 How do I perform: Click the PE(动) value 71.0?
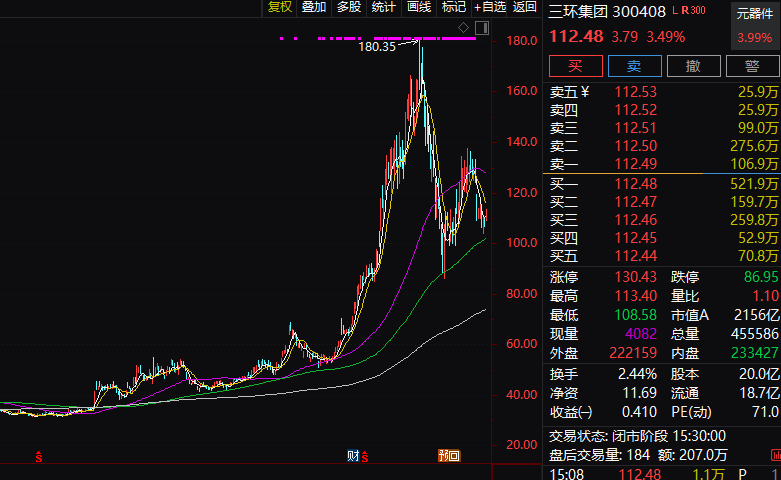pyautogui.click(x=767, y=412)
